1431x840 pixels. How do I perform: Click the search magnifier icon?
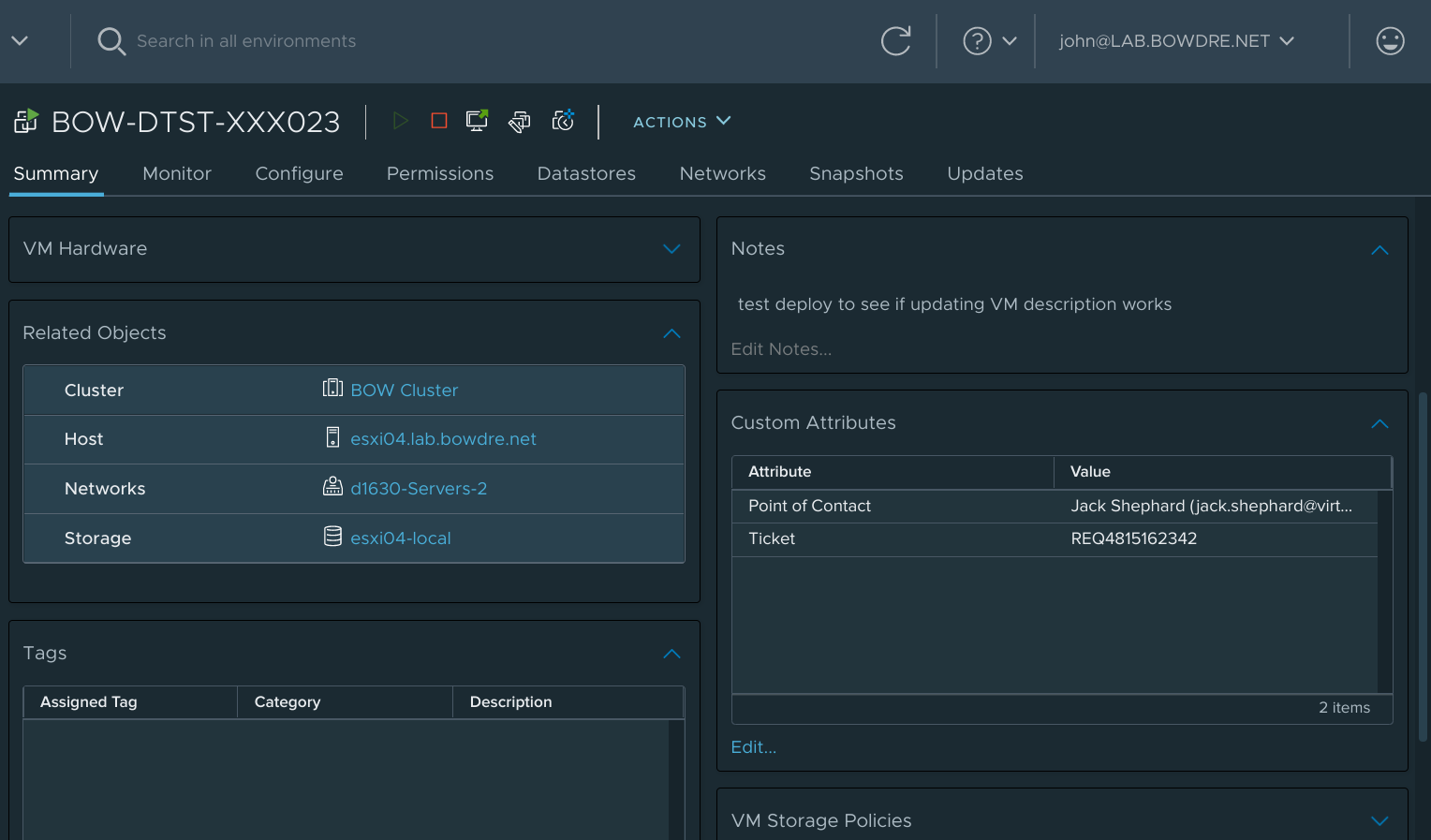click(111, 41)
